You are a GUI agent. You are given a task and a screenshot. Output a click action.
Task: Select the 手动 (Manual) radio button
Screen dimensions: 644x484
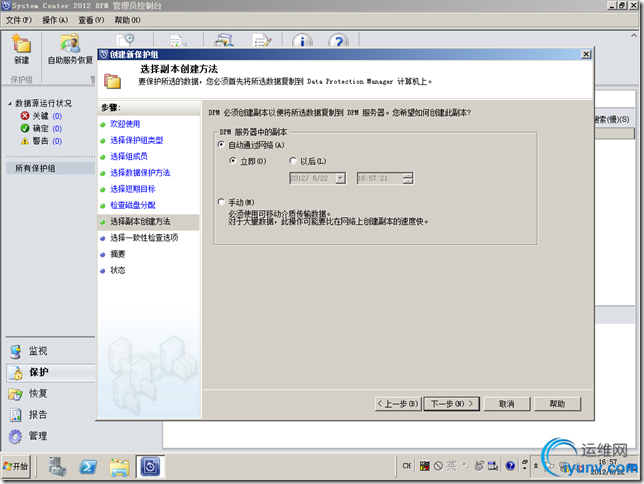click(221, 202)
